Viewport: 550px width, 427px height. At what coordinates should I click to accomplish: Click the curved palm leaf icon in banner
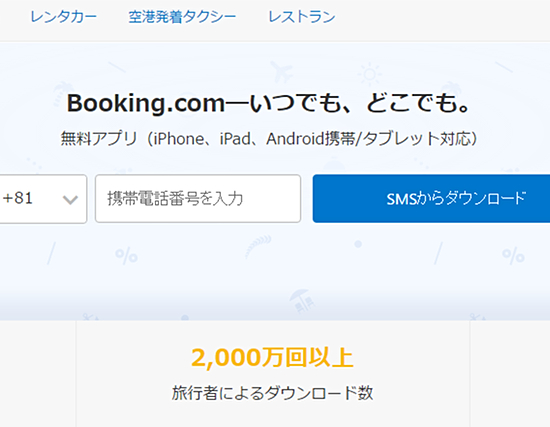[258, 246]
